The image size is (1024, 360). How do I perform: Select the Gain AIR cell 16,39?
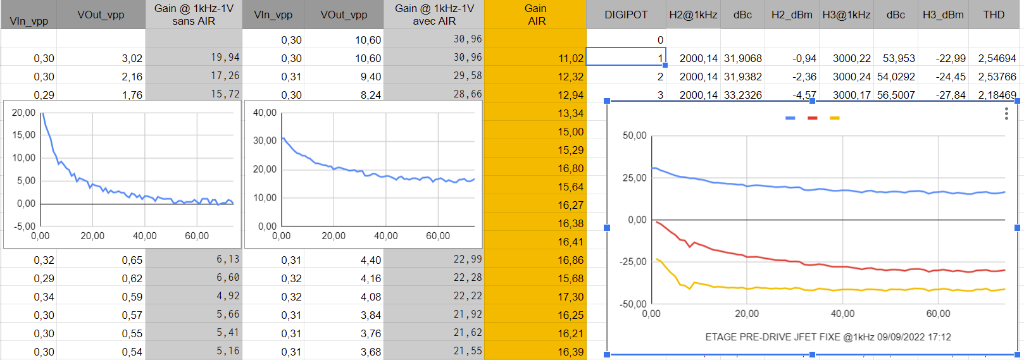point(536,352)
